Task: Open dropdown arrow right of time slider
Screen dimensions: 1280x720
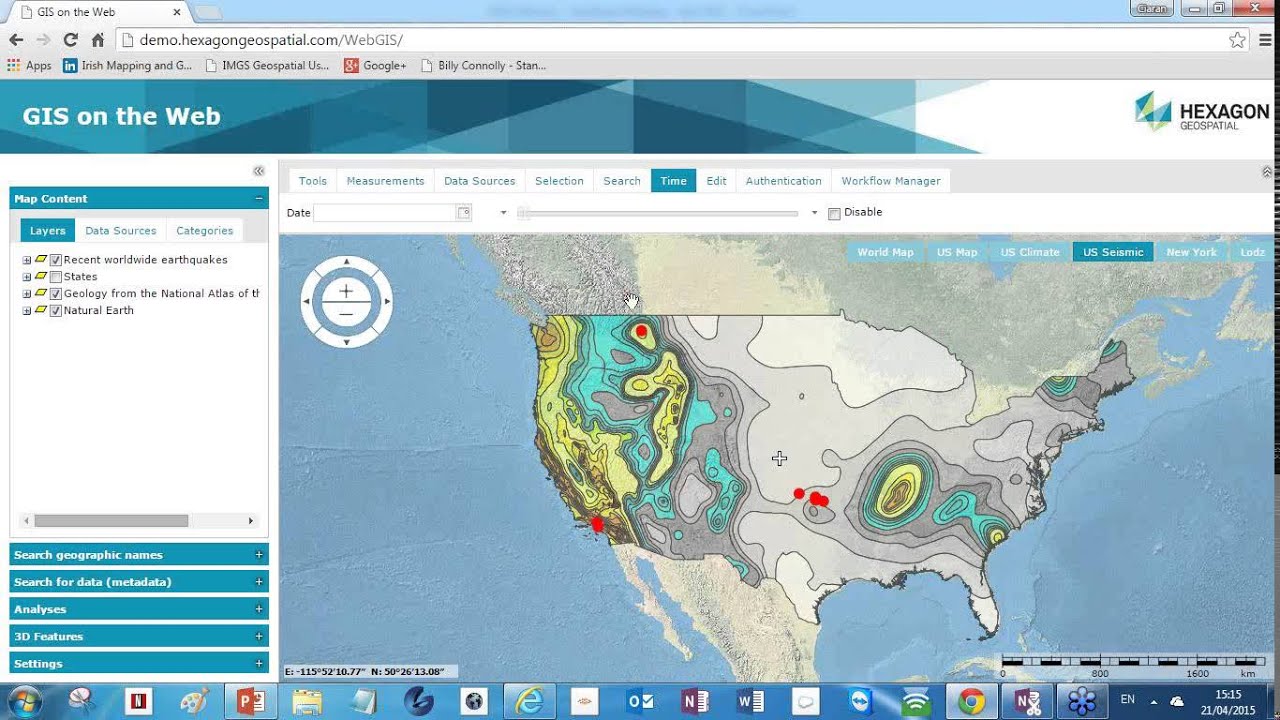Action: (814, 213)
